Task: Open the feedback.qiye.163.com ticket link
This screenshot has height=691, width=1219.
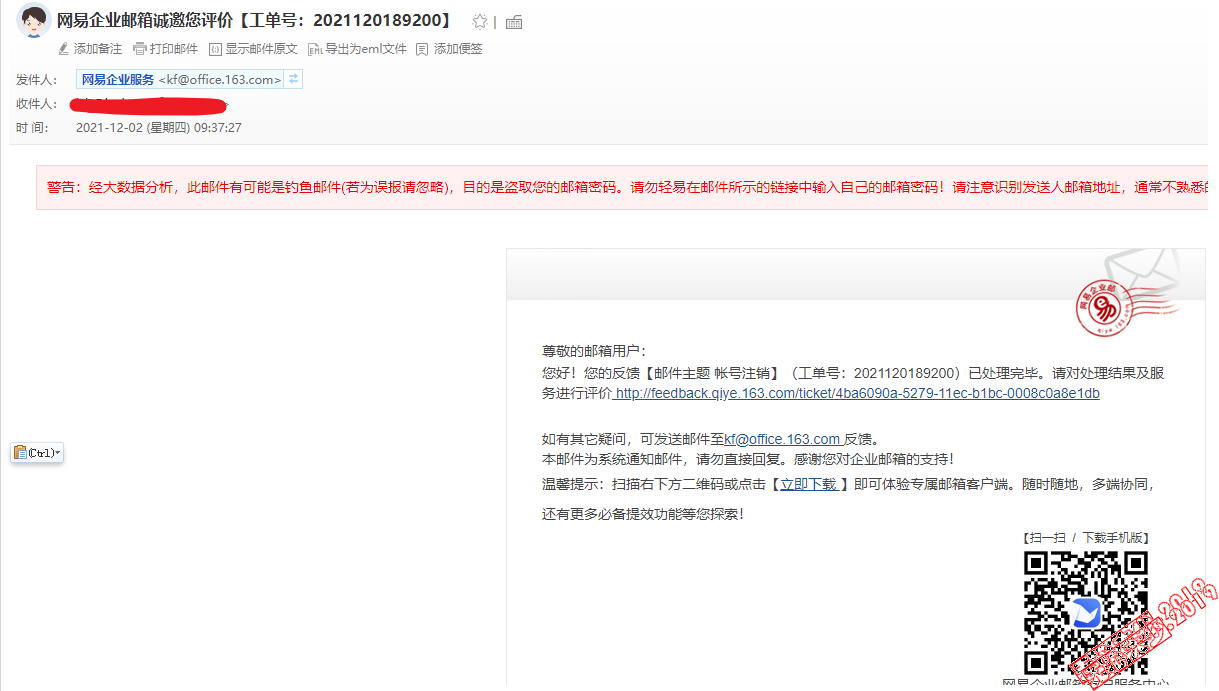Action: coord(857,394)
